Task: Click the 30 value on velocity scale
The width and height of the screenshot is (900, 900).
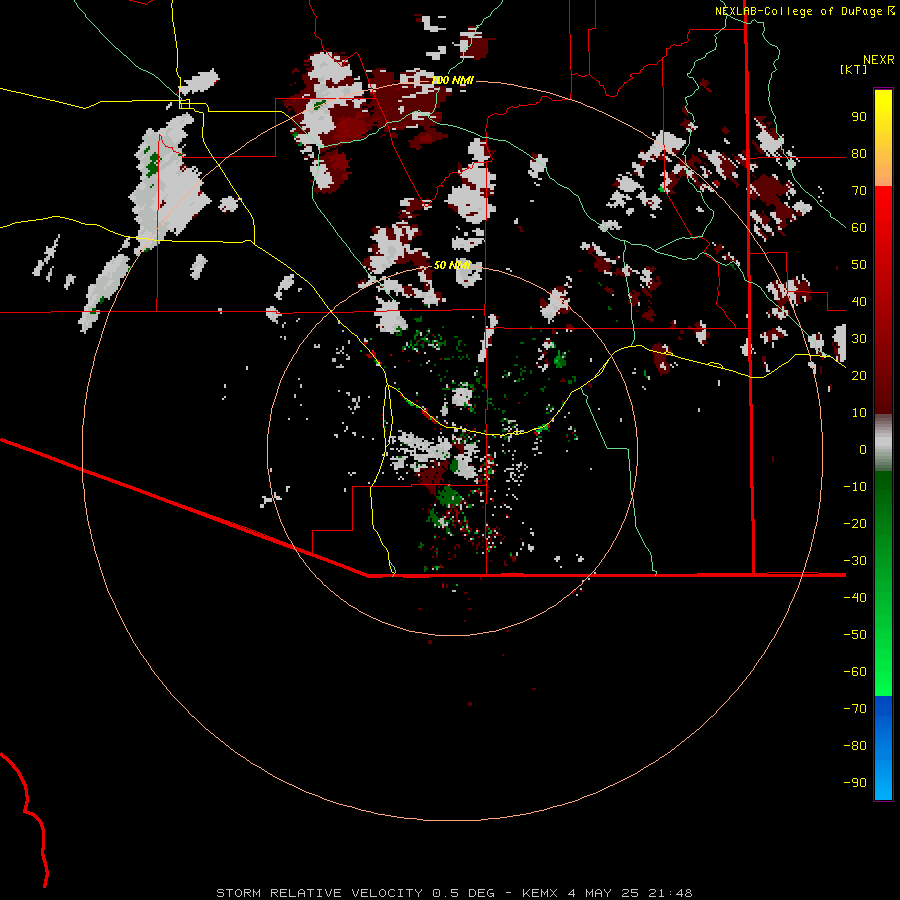Action: (x=859, y=339)
